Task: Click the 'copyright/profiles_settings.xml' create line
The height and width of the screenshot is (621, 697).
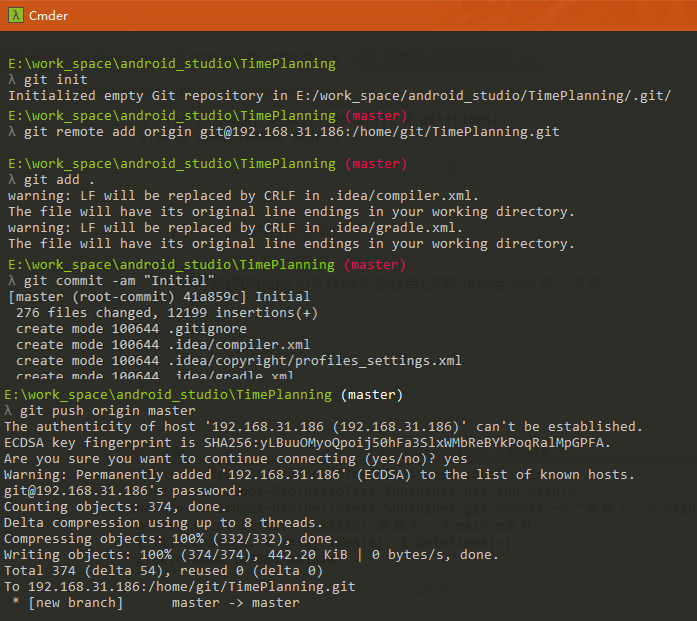Action: (x=239, y=361)
